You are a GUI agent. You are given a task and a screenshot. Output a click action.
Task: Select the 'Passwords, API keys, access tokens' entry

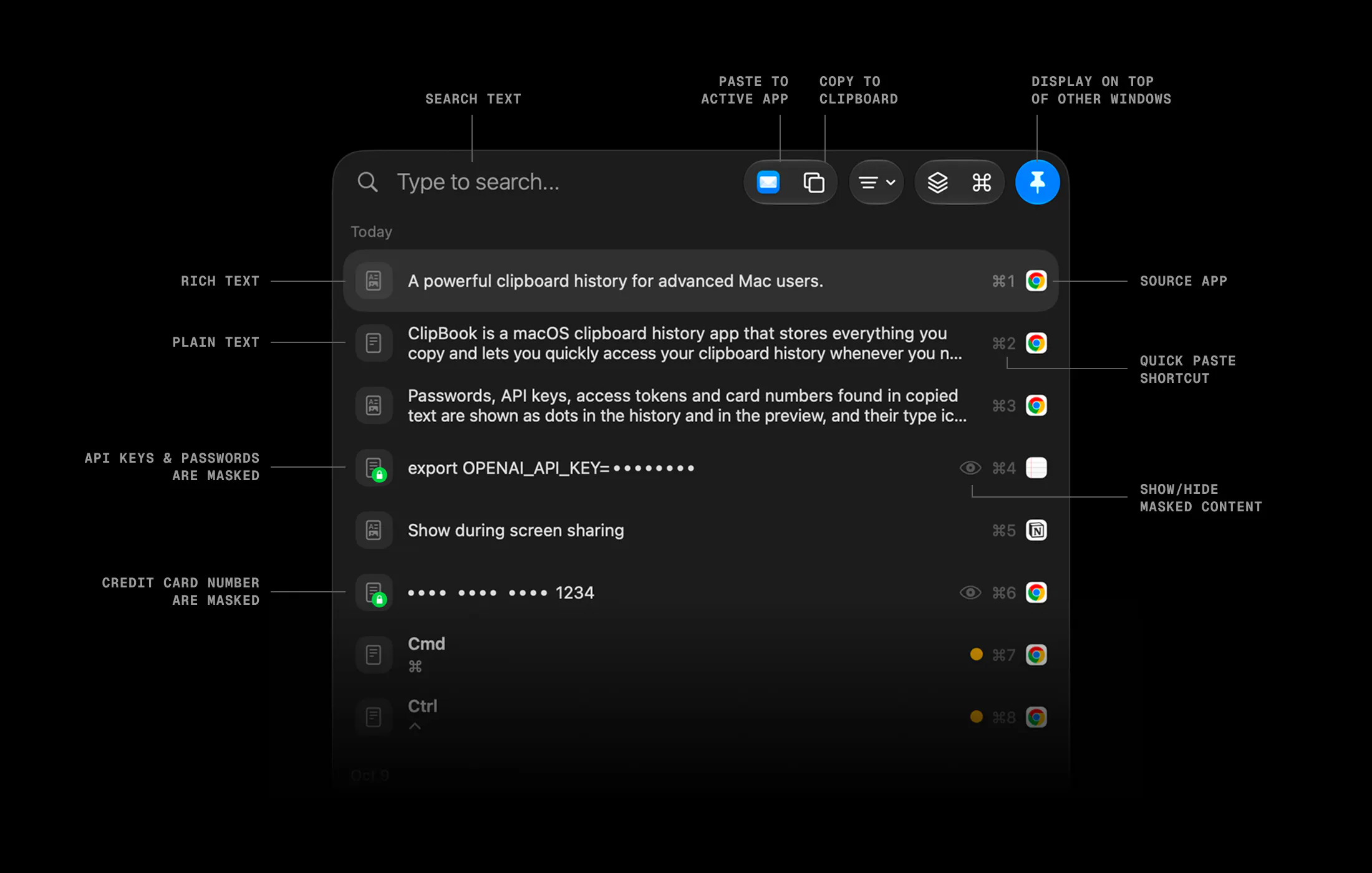click(x=700, y=405)
